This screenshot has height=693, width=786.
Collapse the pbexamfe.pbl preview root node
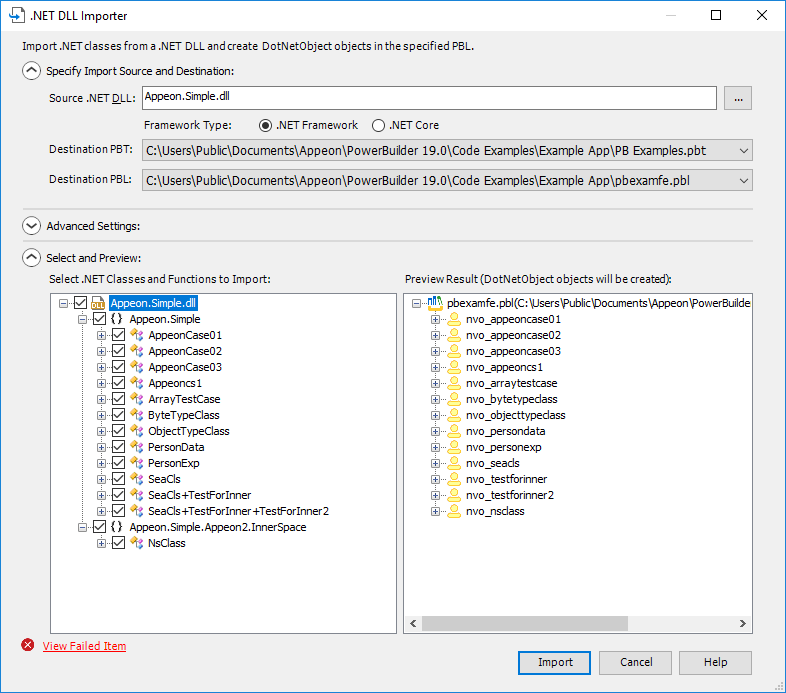[417, 303]
